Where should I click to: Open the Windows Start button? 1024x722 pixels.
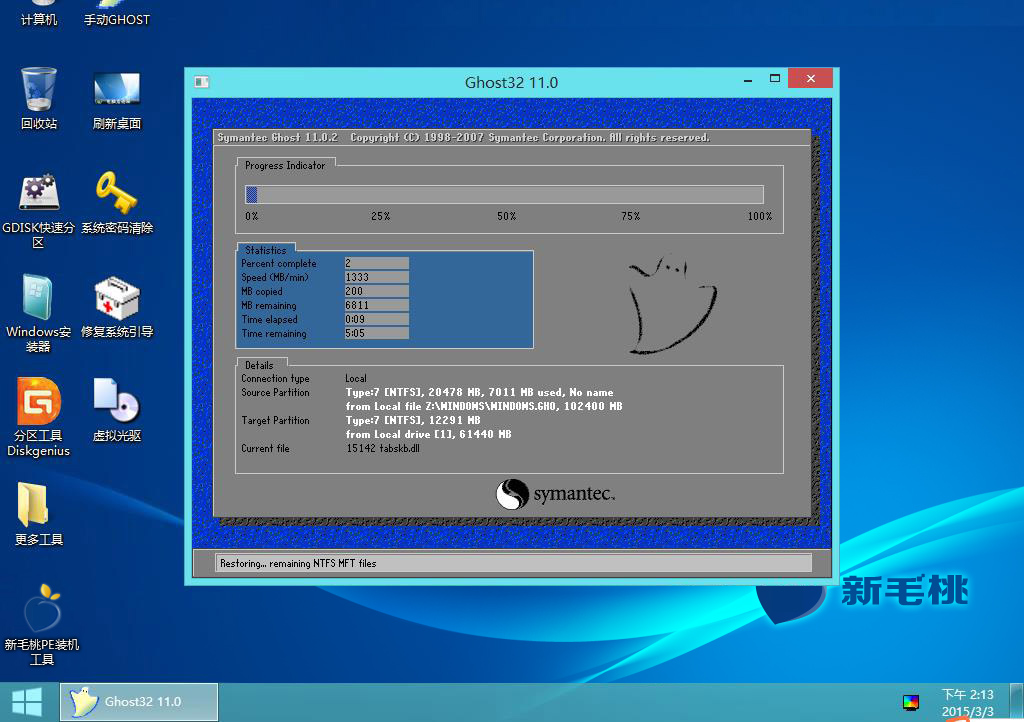pyautogui.click(x=27, y=702)
